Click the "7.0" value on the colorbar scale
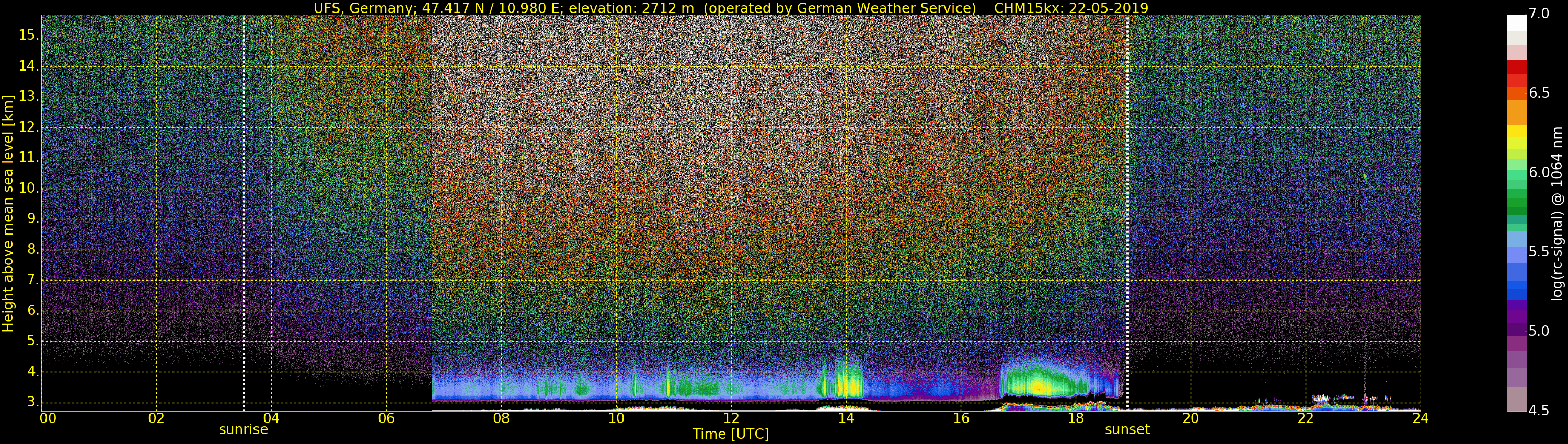1568x444 pixels. click(1539, 14)
